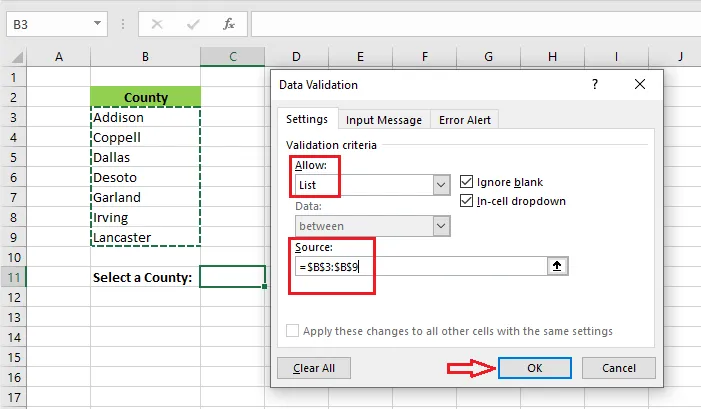Click the formula bar Cancel X icon
The width and height of the screenshot is (701, 409).
click(x=157, y=24)
